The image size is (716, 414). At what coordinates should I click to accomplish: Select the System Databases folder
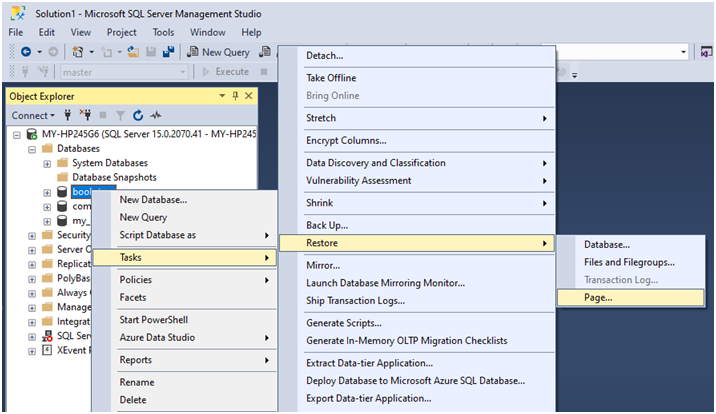tap(110, 163)
